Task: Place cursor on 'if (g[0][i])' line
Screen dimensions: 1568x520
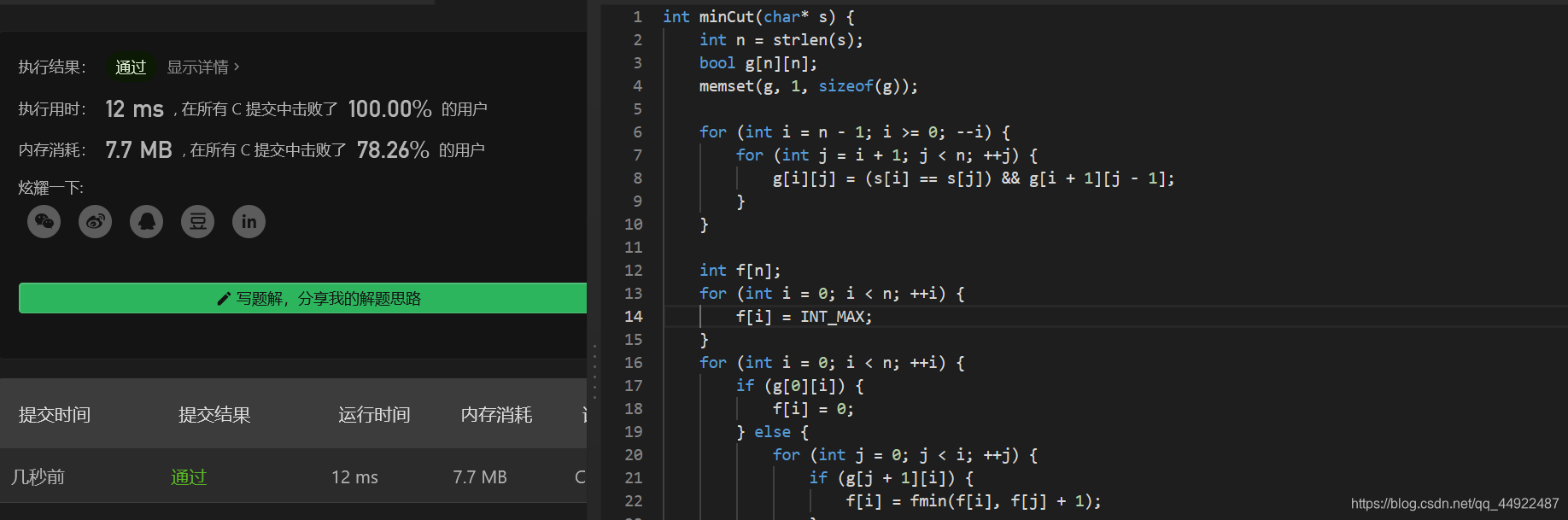Action: 800,386
